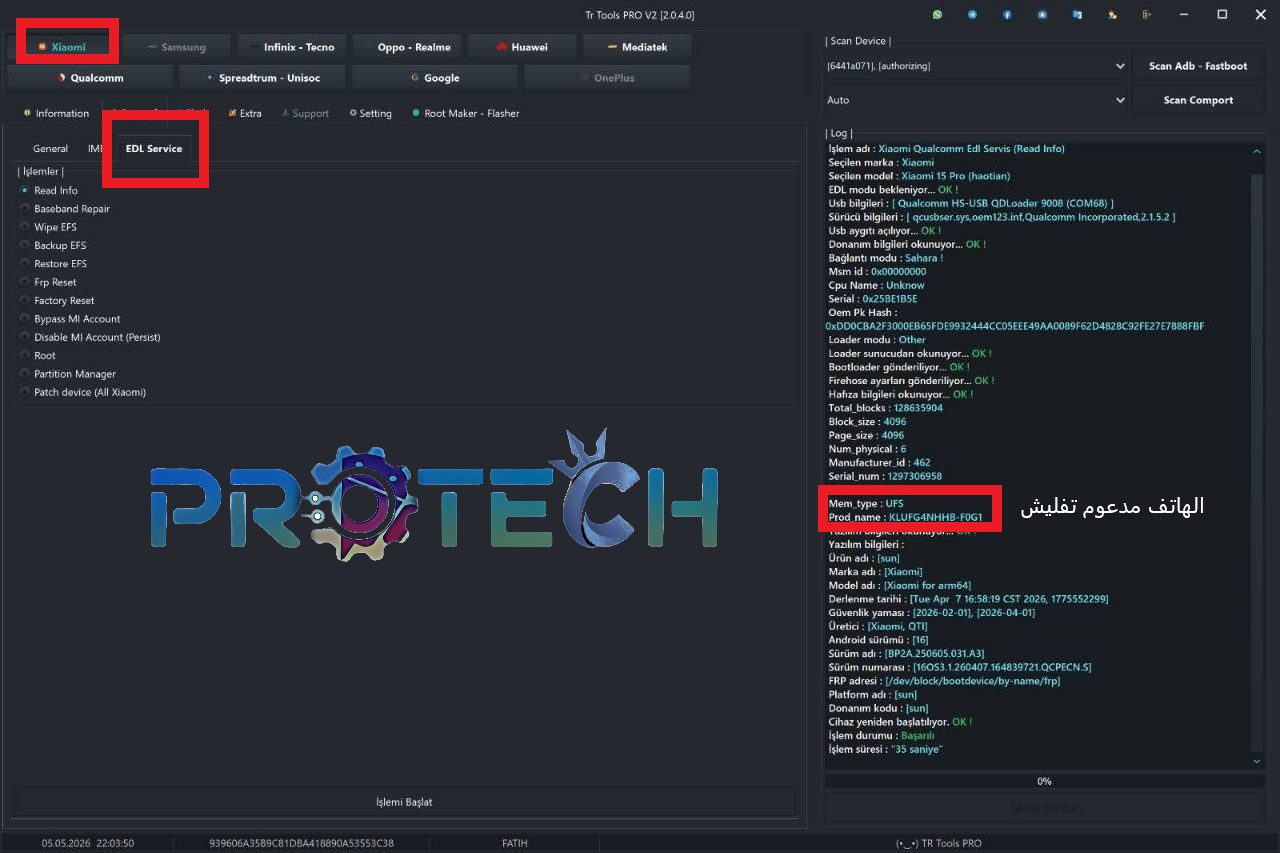The image size is (1280, 853).
Task: Open the Extra tab
Action: (x=245, y=113)
